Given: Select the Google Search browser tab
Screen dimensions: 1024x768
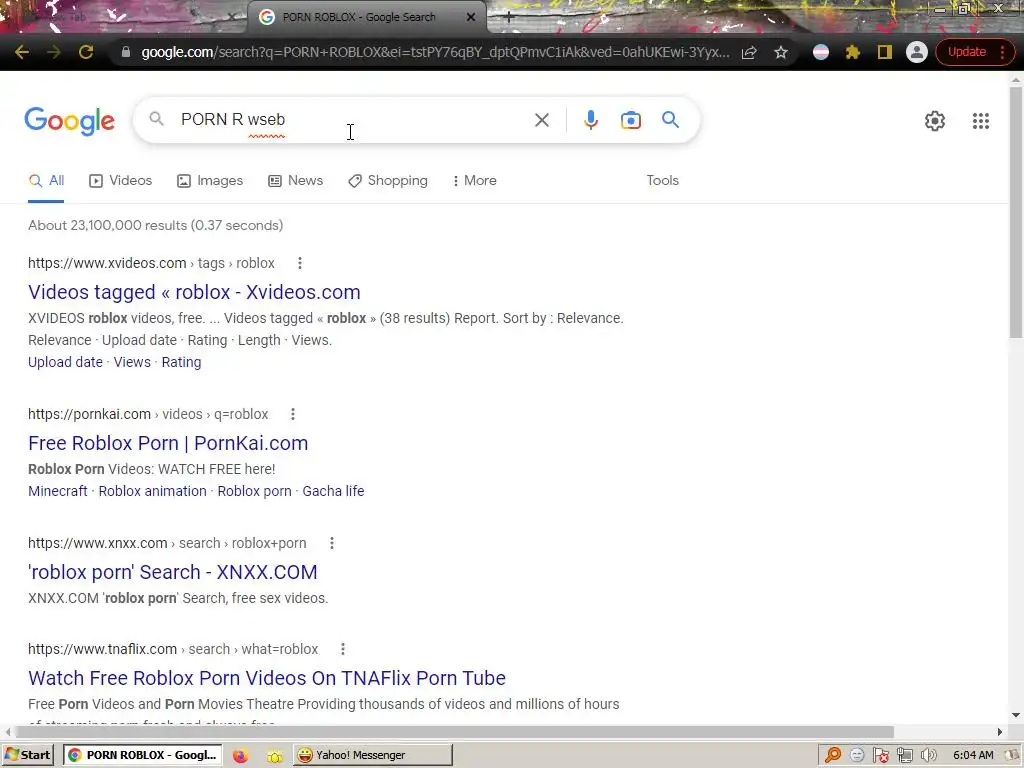Looking at the screenshot, I should pos(366,18).
